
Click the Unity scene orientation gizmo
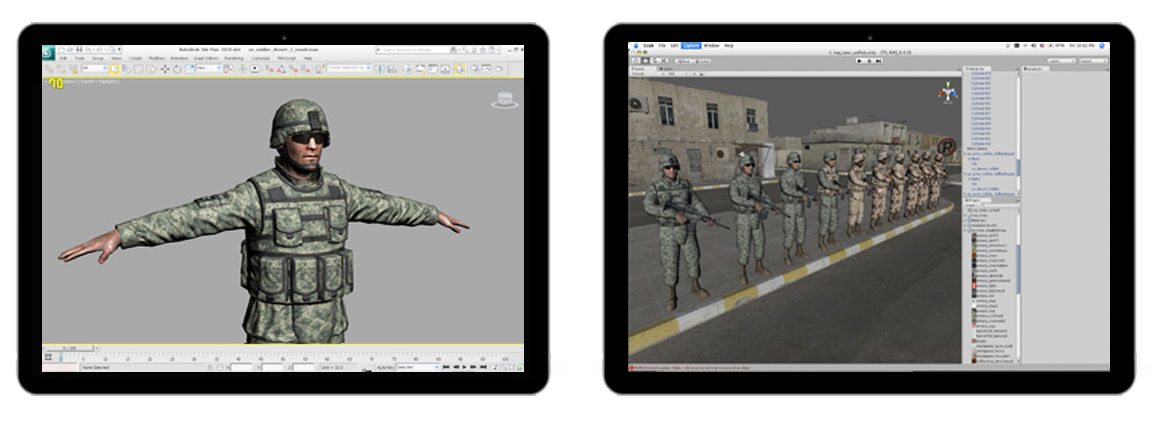(944, 95)
